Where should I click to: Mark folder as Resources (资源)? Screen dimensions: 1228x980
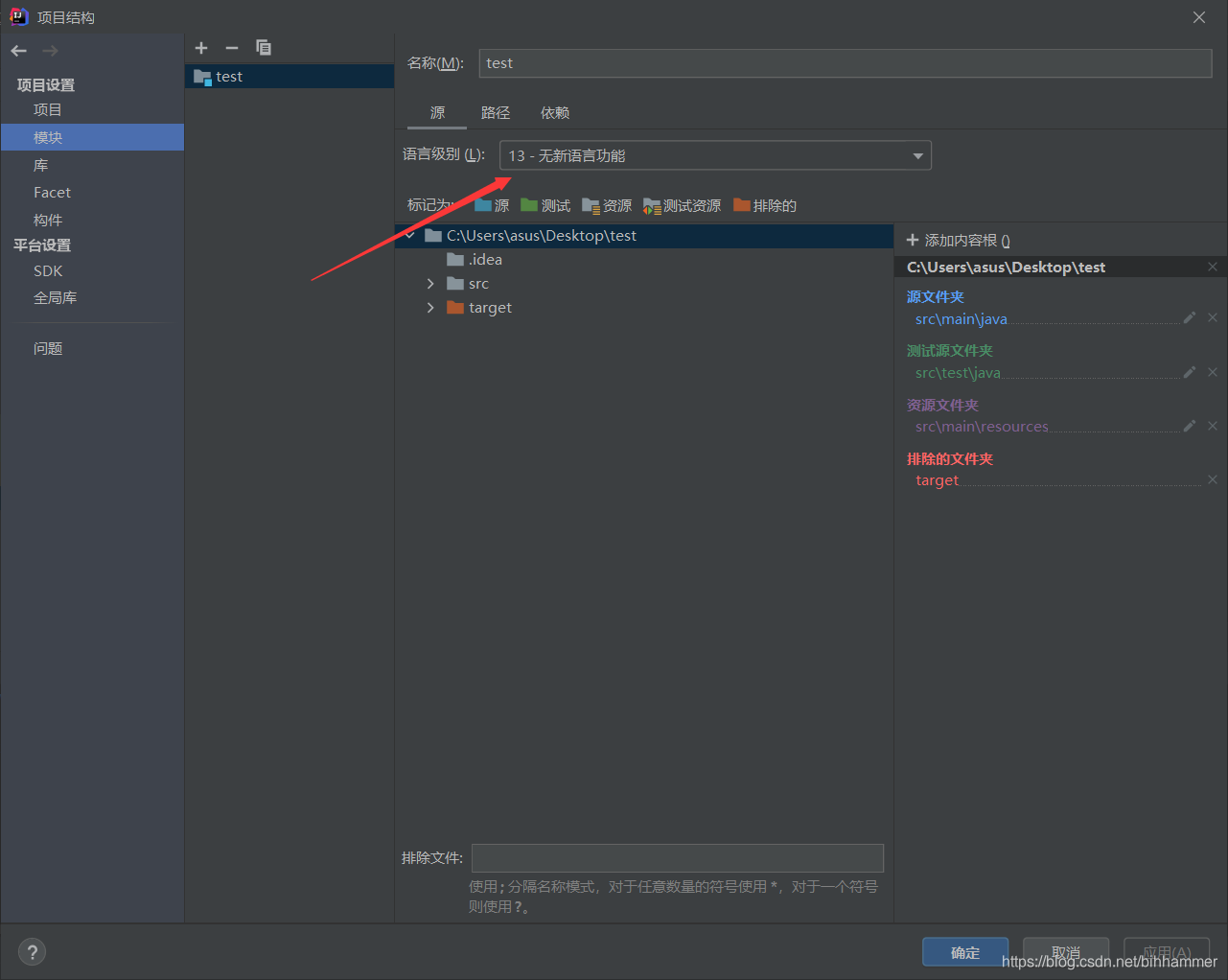tap(607, 205)
